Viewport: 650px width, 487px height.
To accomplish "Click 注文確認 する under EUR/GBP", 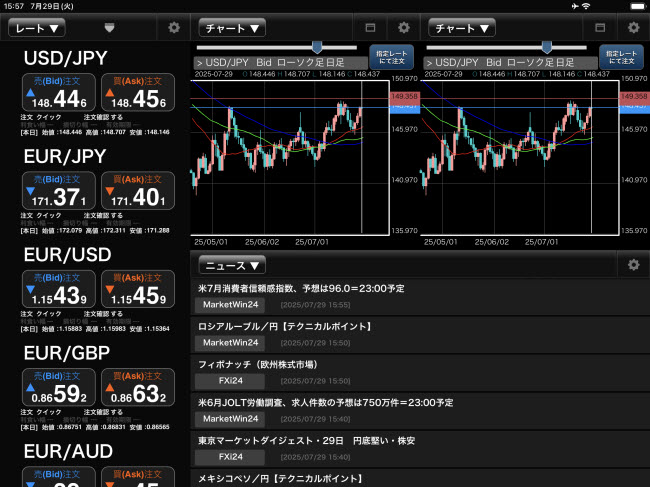I will pos(103,412).
